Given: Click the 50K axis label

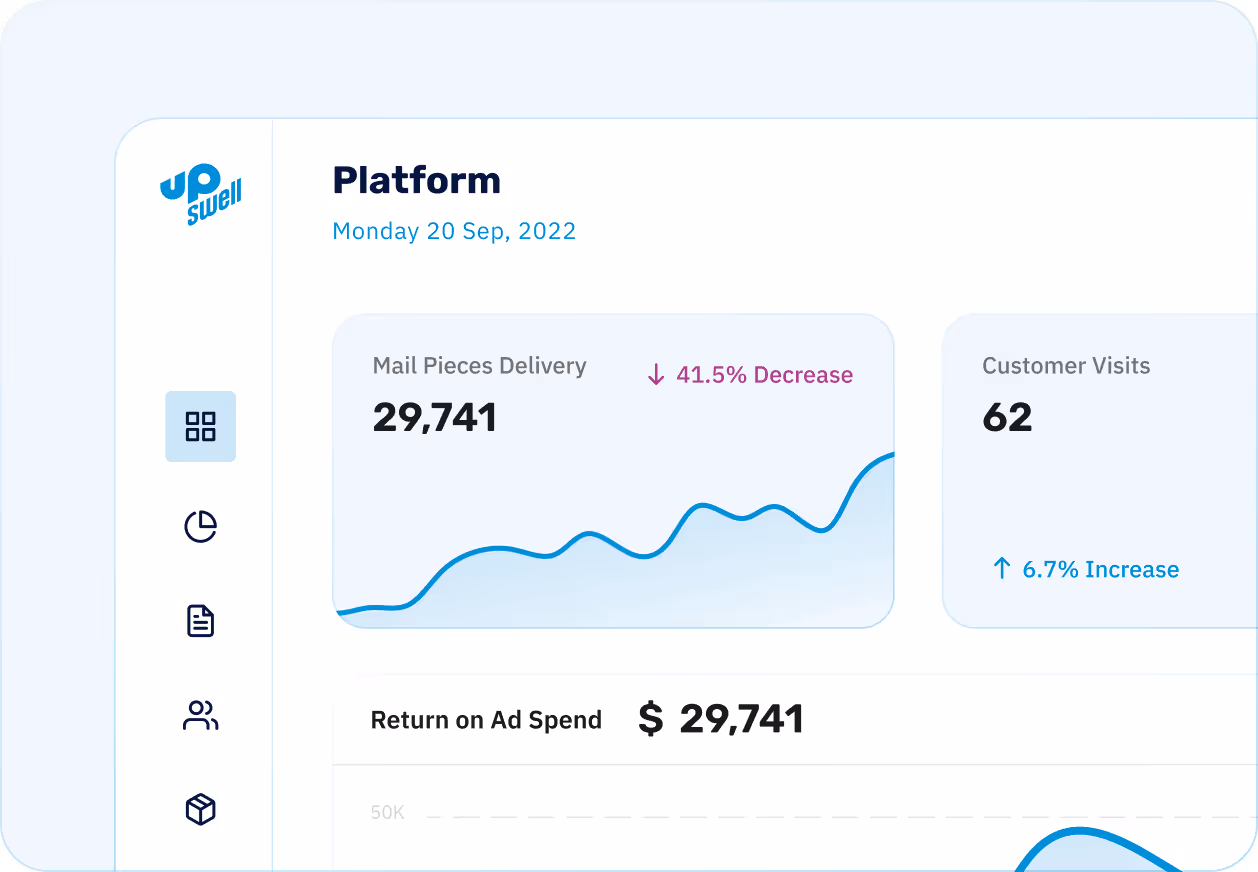Looking at the screenshot, I should [x=388, y=813].
